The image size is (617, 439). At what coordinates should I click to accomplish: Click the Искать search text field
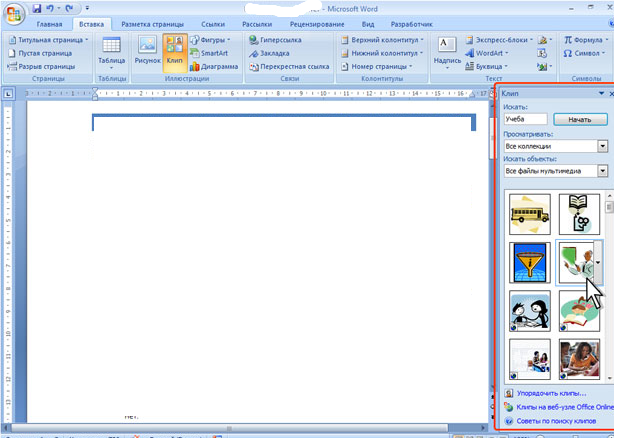tap(526, 119)
